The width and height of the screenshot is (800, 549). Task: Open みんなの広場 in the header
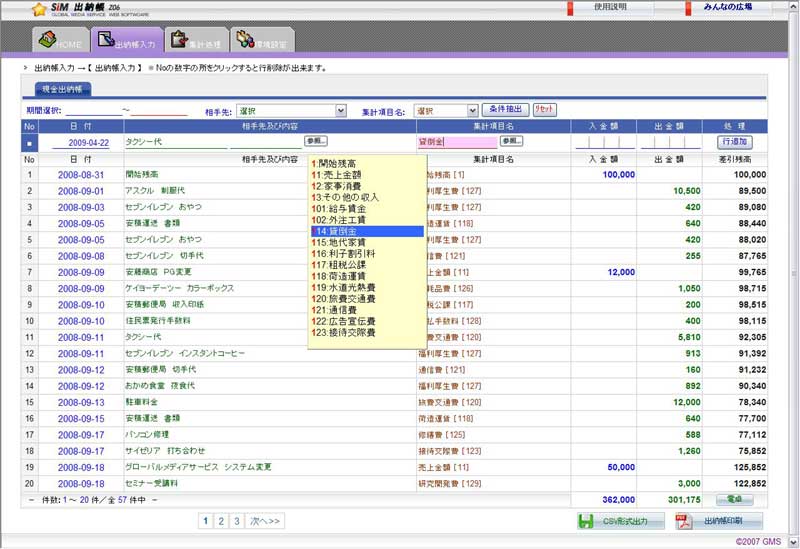click(x=737, y=7)
